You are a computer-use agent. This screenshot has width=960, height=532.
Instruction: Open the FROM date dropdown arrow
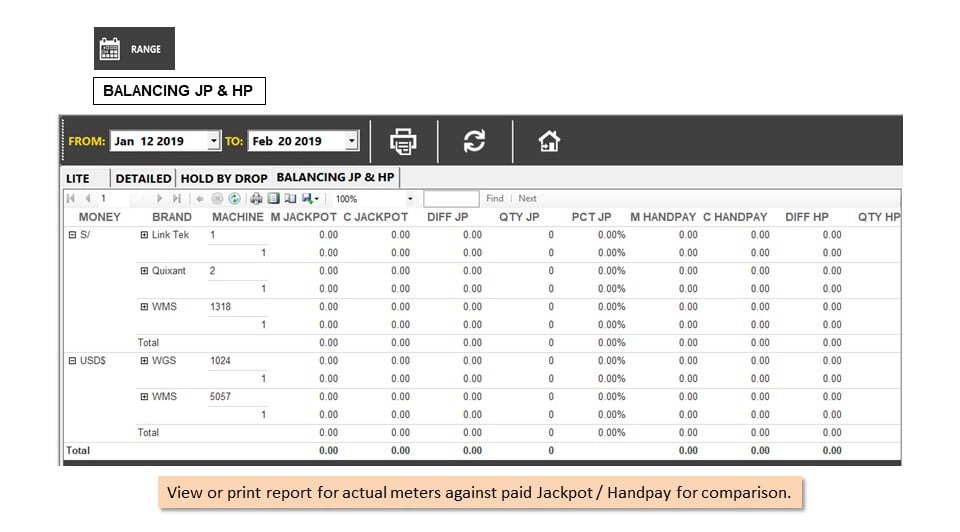213,141
